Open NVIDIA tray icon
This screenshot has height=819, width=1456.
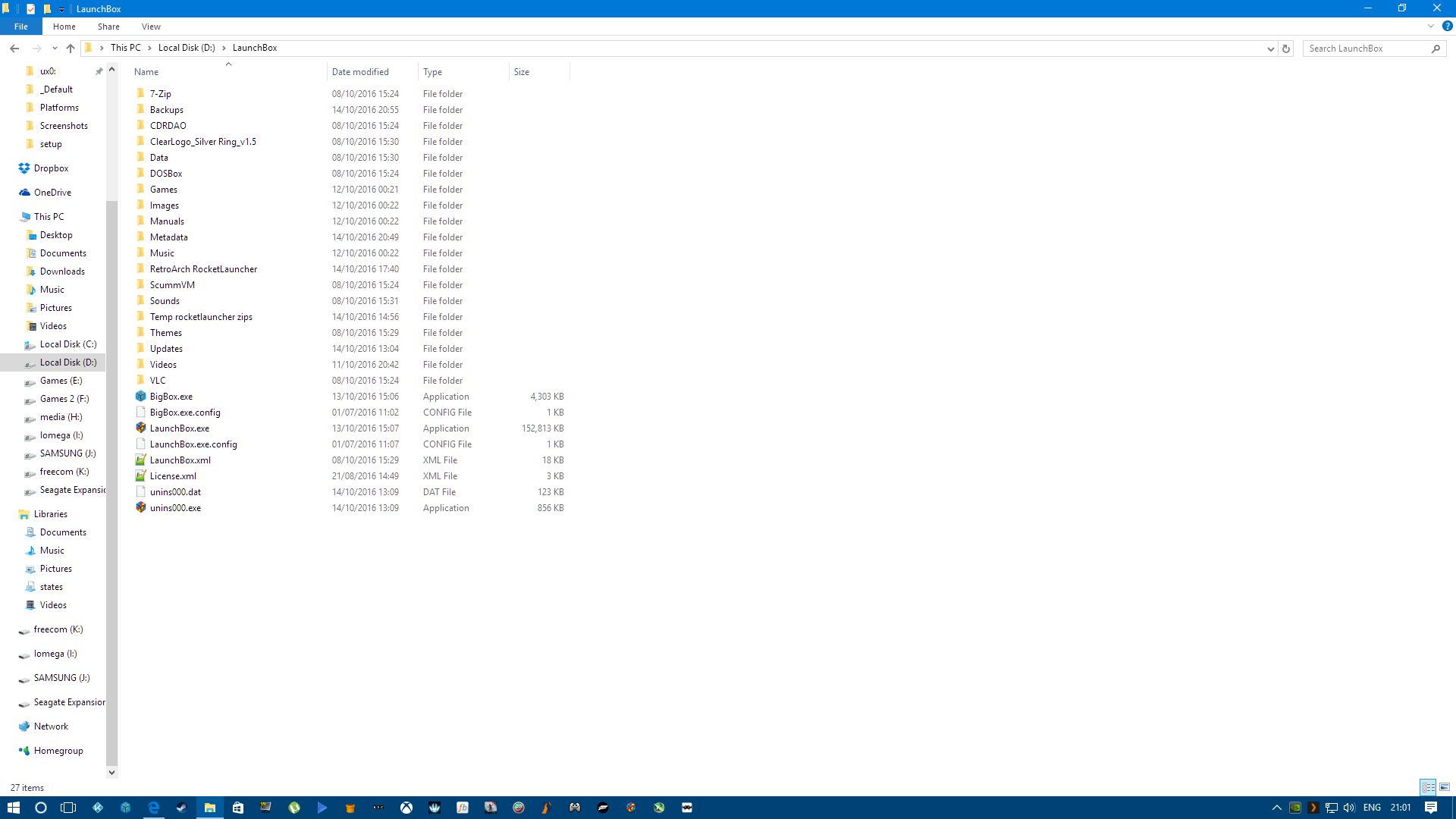pos(1295,808)
